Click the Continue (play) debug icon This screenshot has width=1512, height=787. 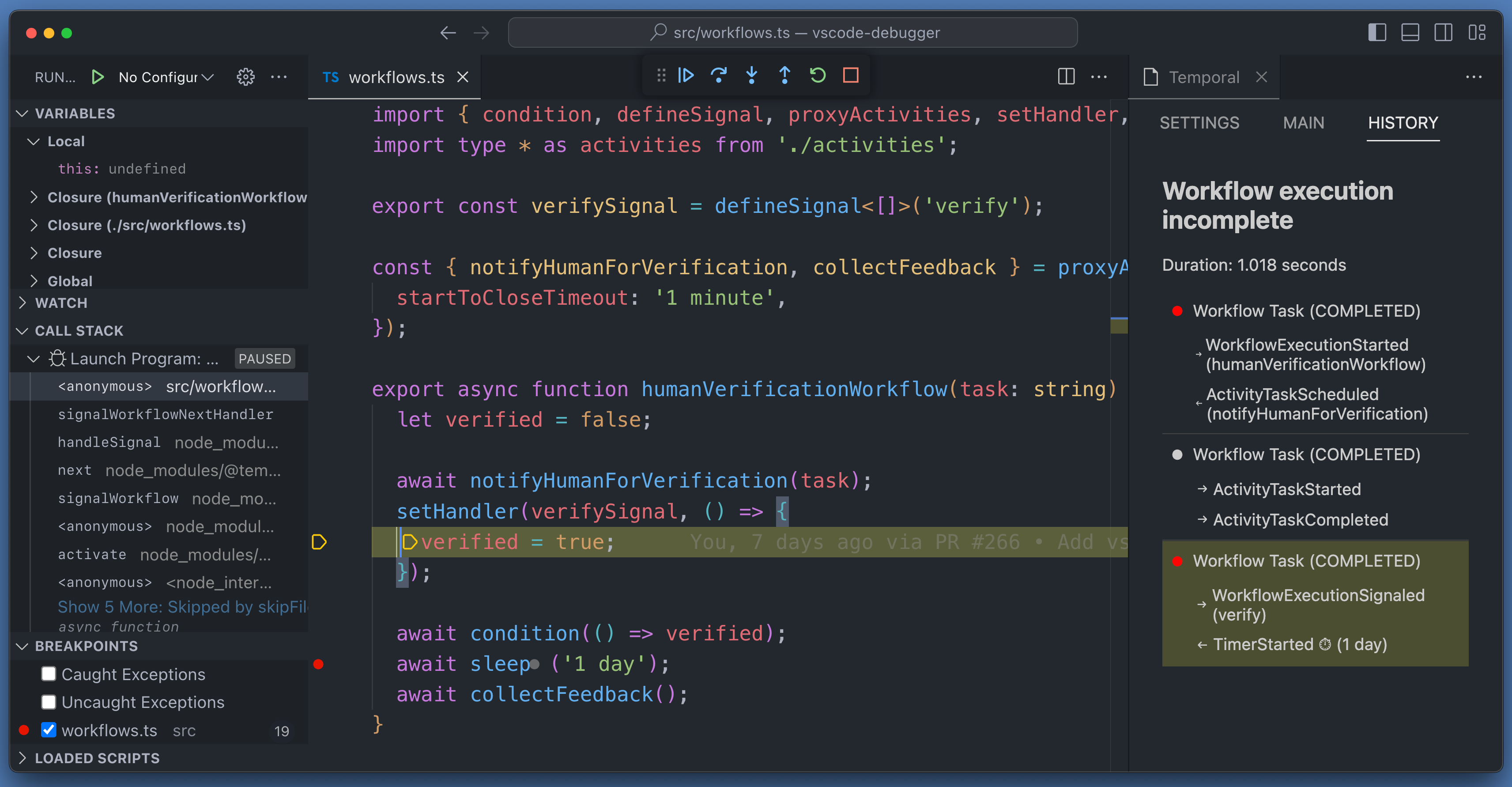click(690, 76)
